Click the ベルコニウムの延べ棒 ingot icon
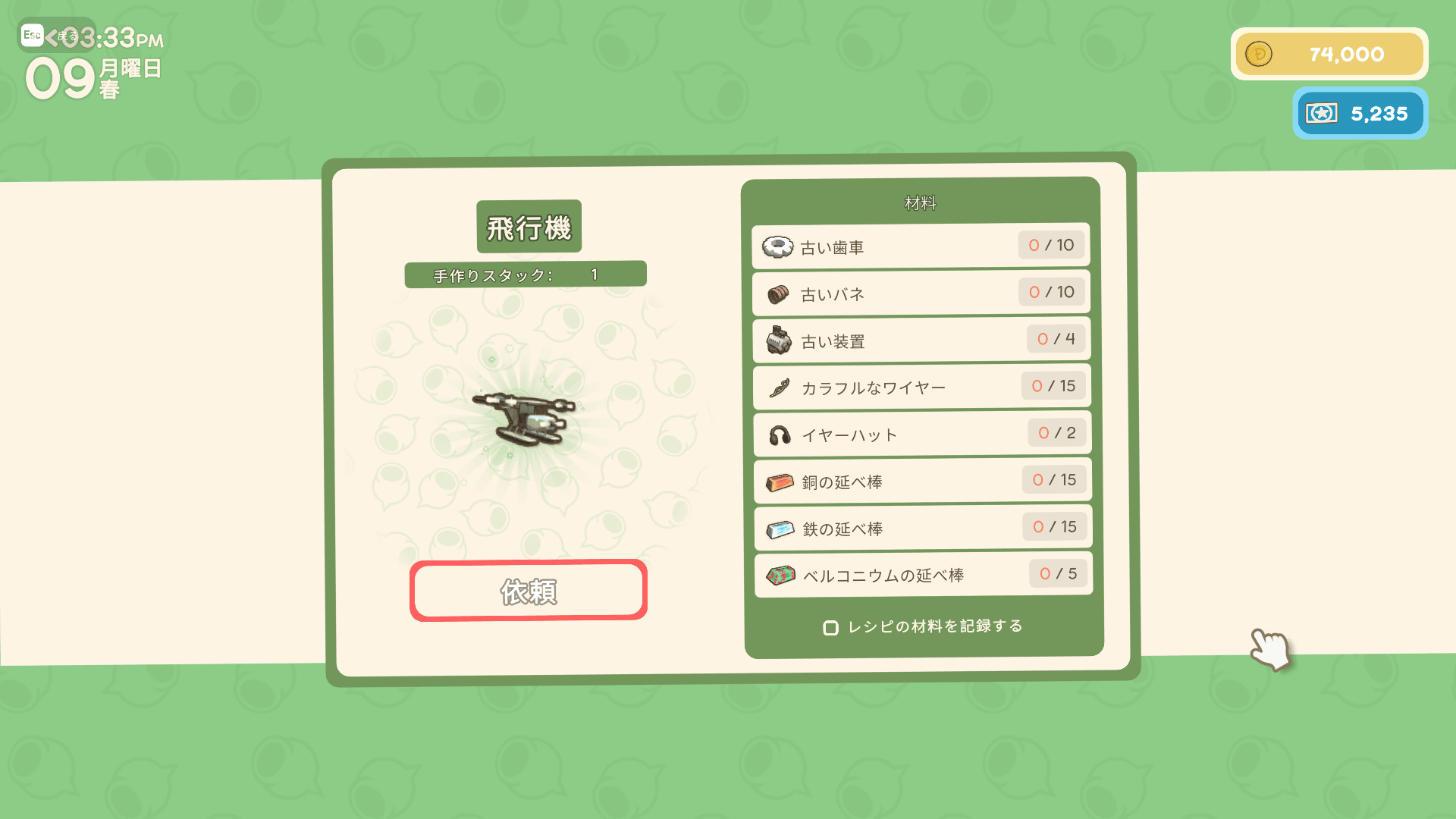This screenshot has height=819, width=1456. pyautogui.click(x=780, y=576)
